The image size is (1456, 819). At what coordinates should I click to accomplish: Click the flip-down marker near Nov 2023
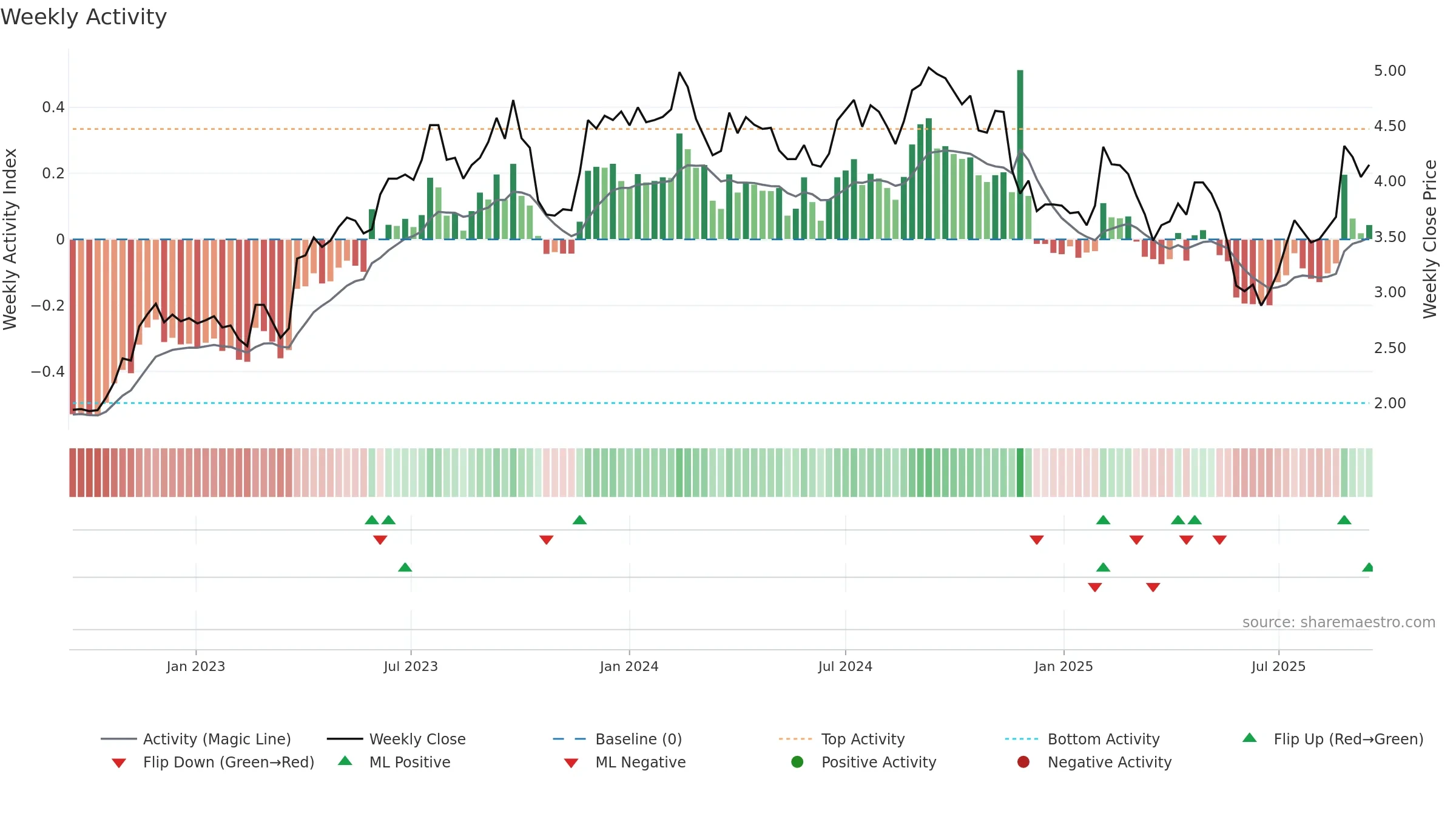pos(546,539)
